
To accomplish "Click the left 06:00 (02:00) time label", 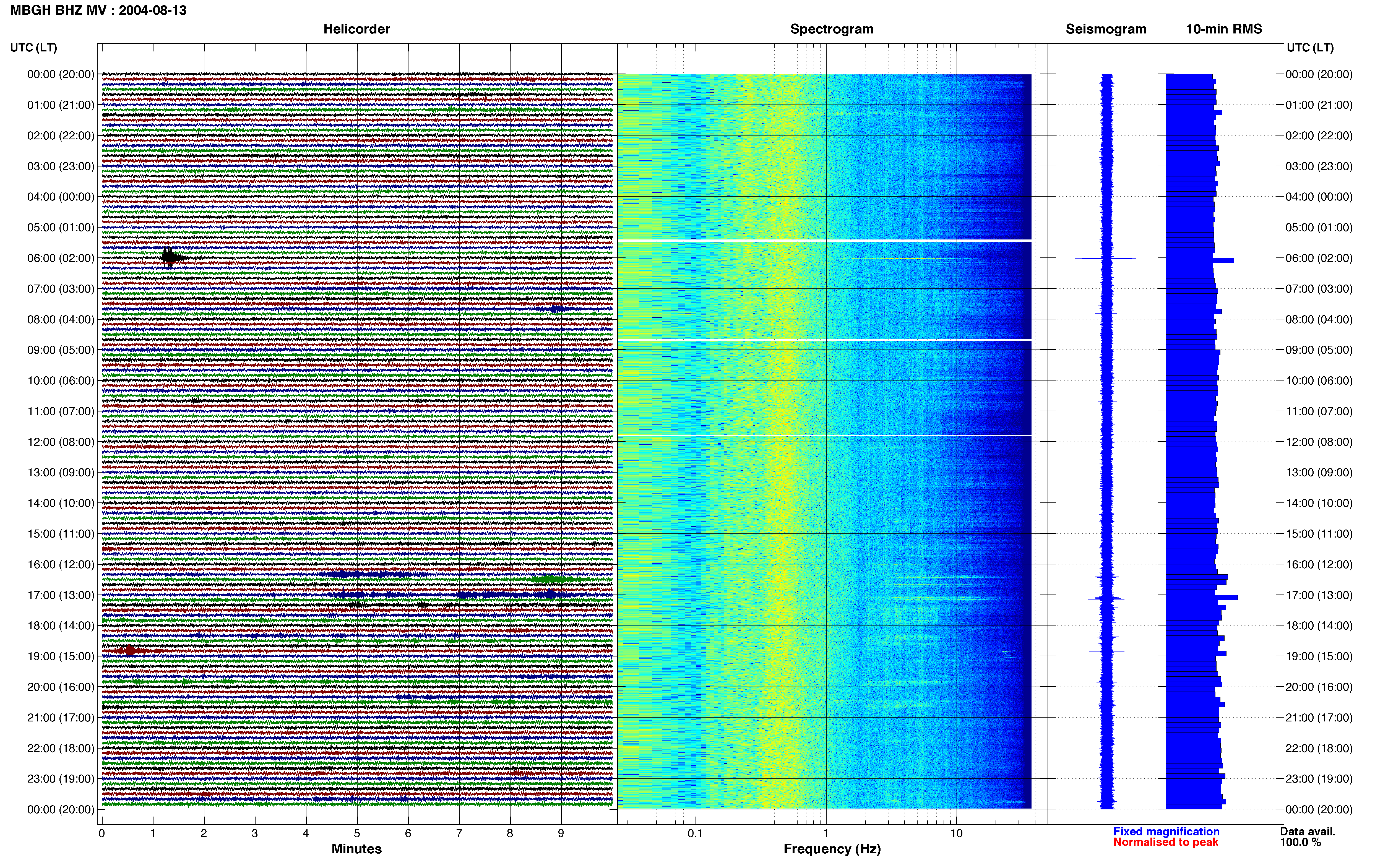I will pos(61,258).
